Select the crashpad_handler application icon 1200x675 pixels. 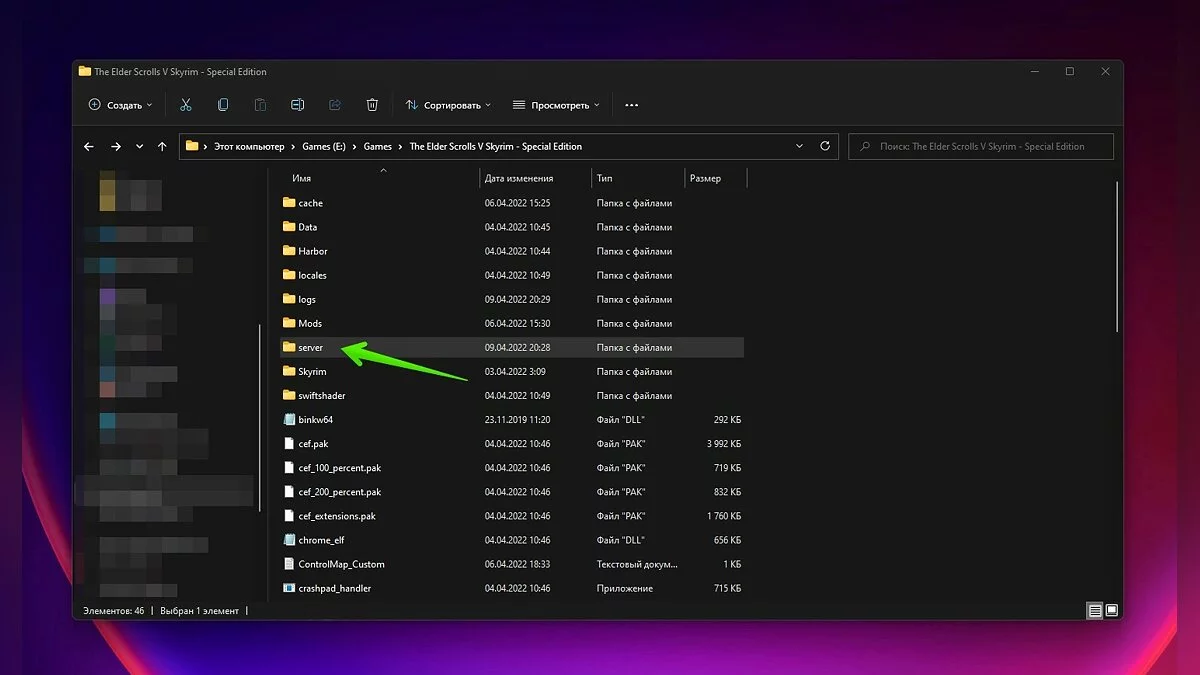pos(289,588)
